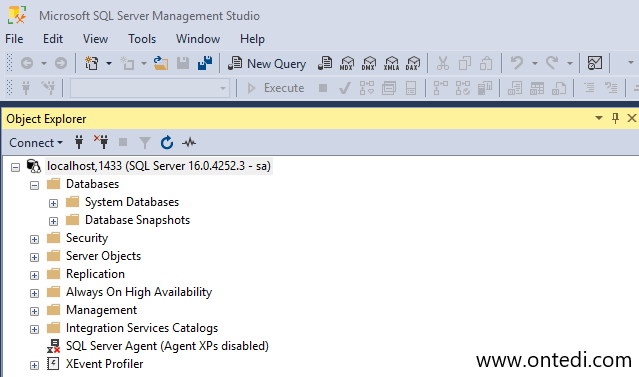
Task: Collapse the Databases folder
Action: click(35, 185)
